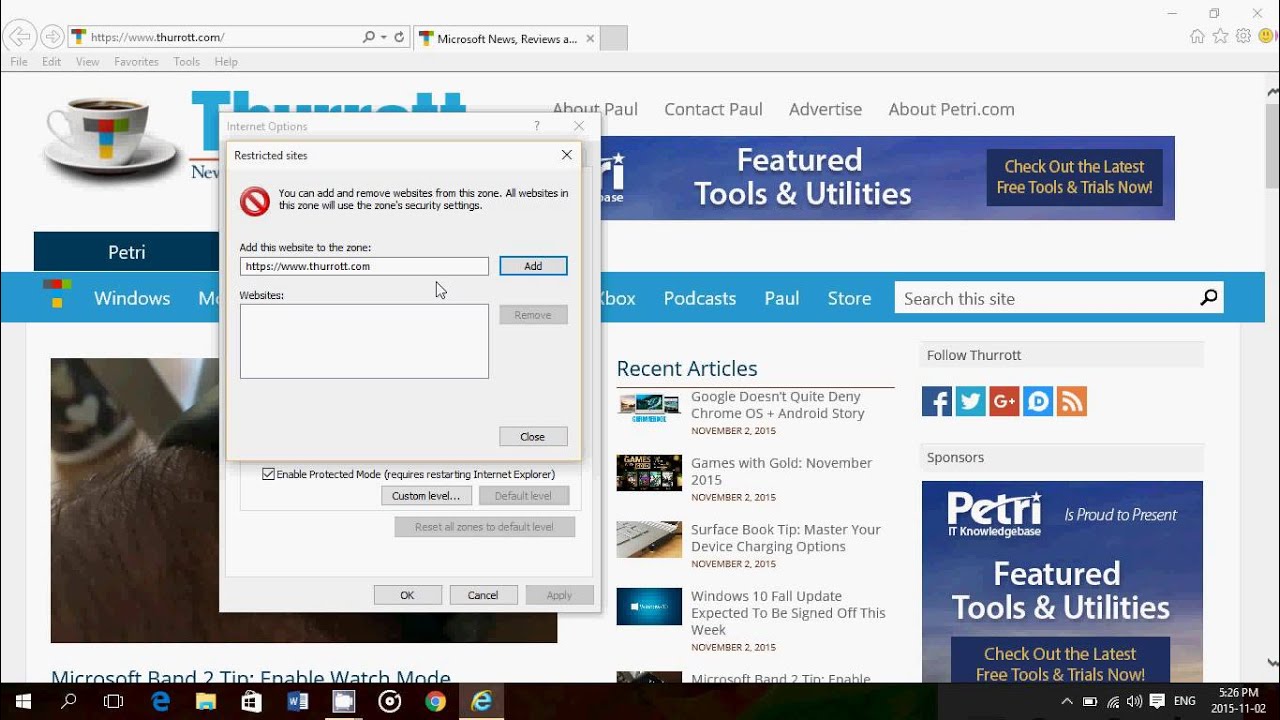Open the View menu
This screenshot has width=1280, height=720.
[x=88, y=62]
